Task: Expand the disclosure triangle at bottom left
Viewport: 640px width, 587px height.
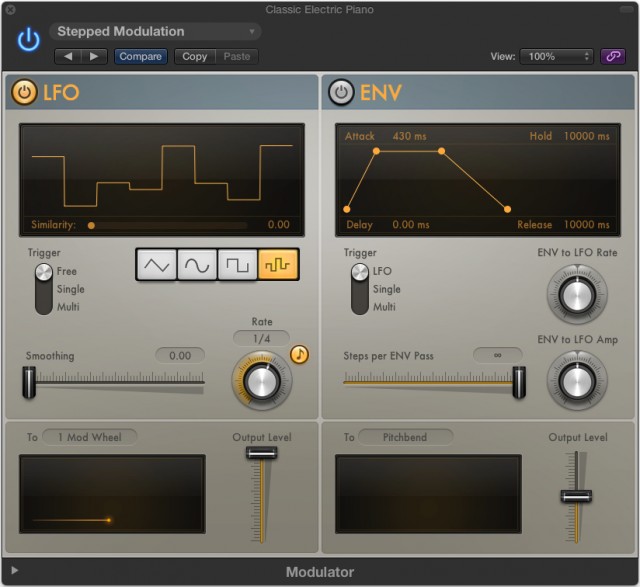Action: coord(14,571)
